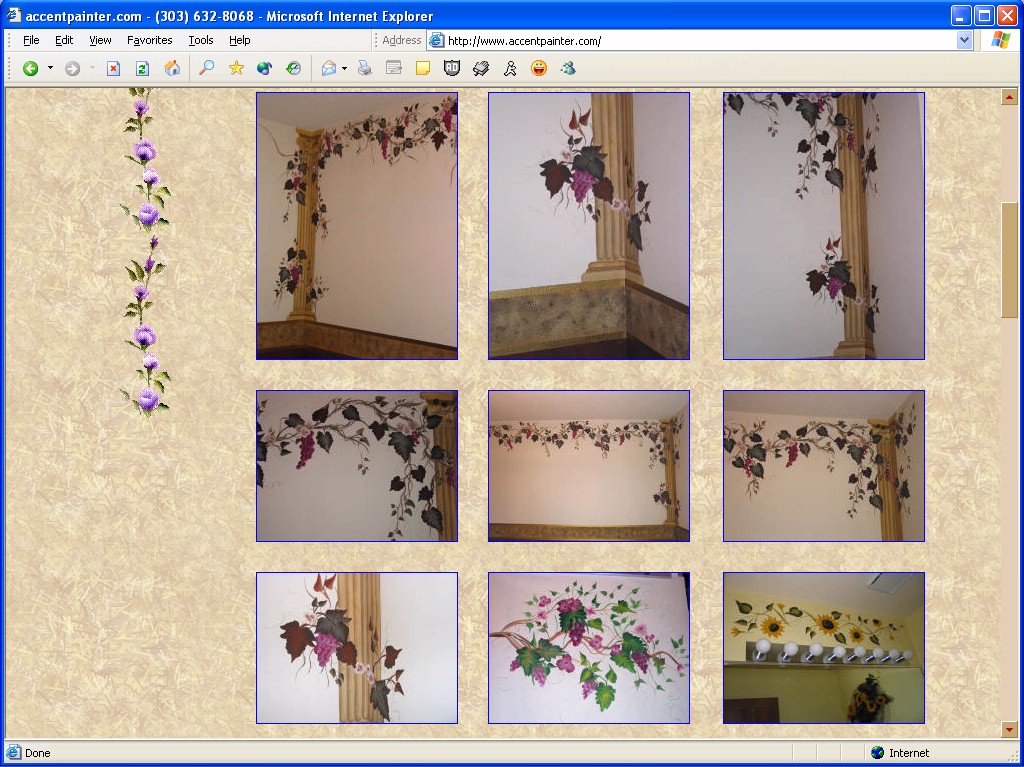Refresh the current page

point(142,68)
